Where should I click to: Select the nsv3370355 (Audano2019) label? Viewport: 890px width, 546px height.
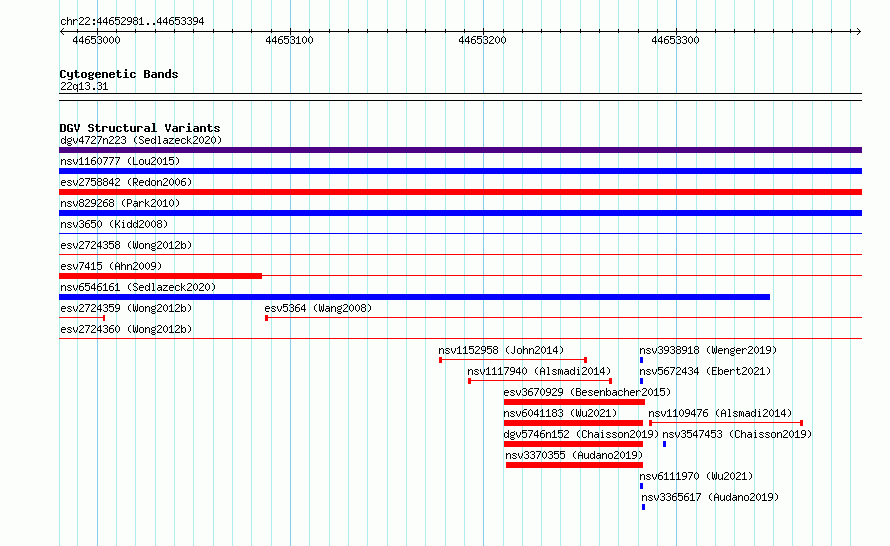pos(574,455)
